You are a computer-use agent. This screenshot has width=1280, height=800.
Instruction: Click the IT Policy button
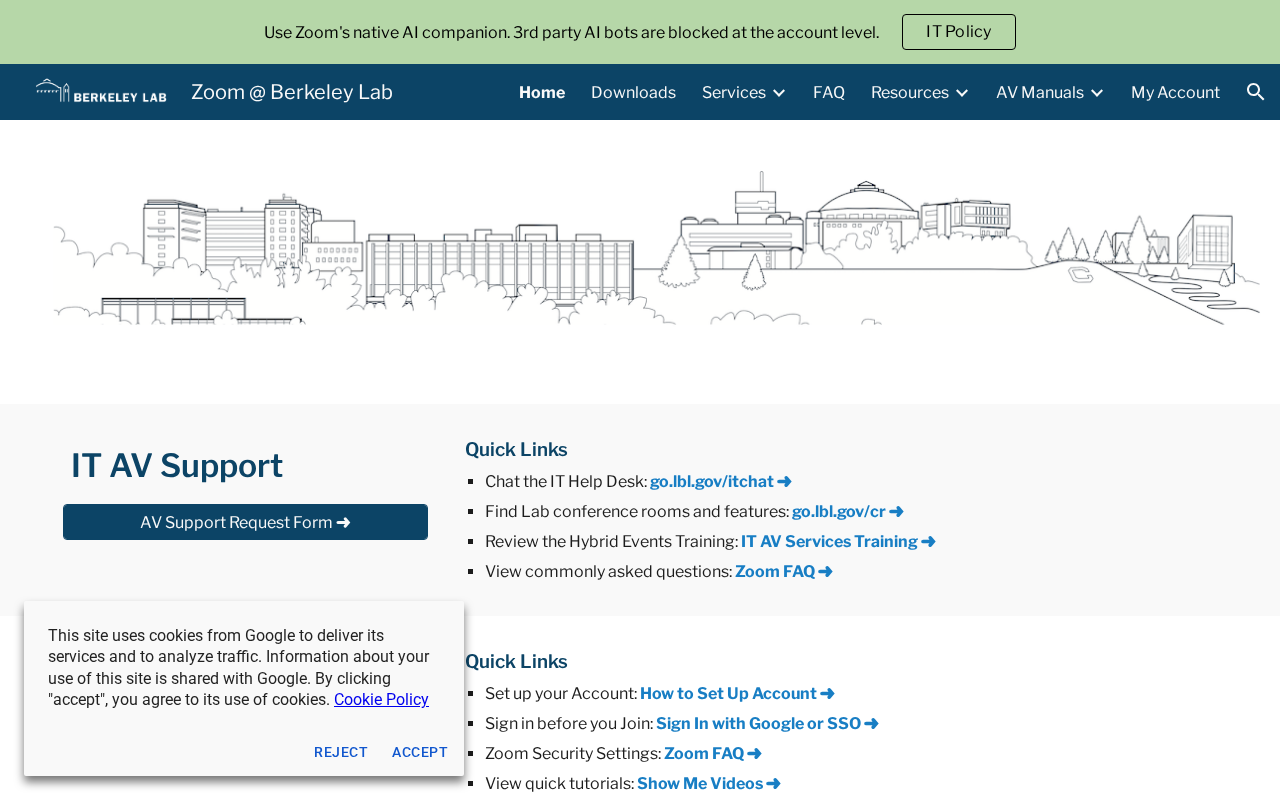click(x=959, y=32)
